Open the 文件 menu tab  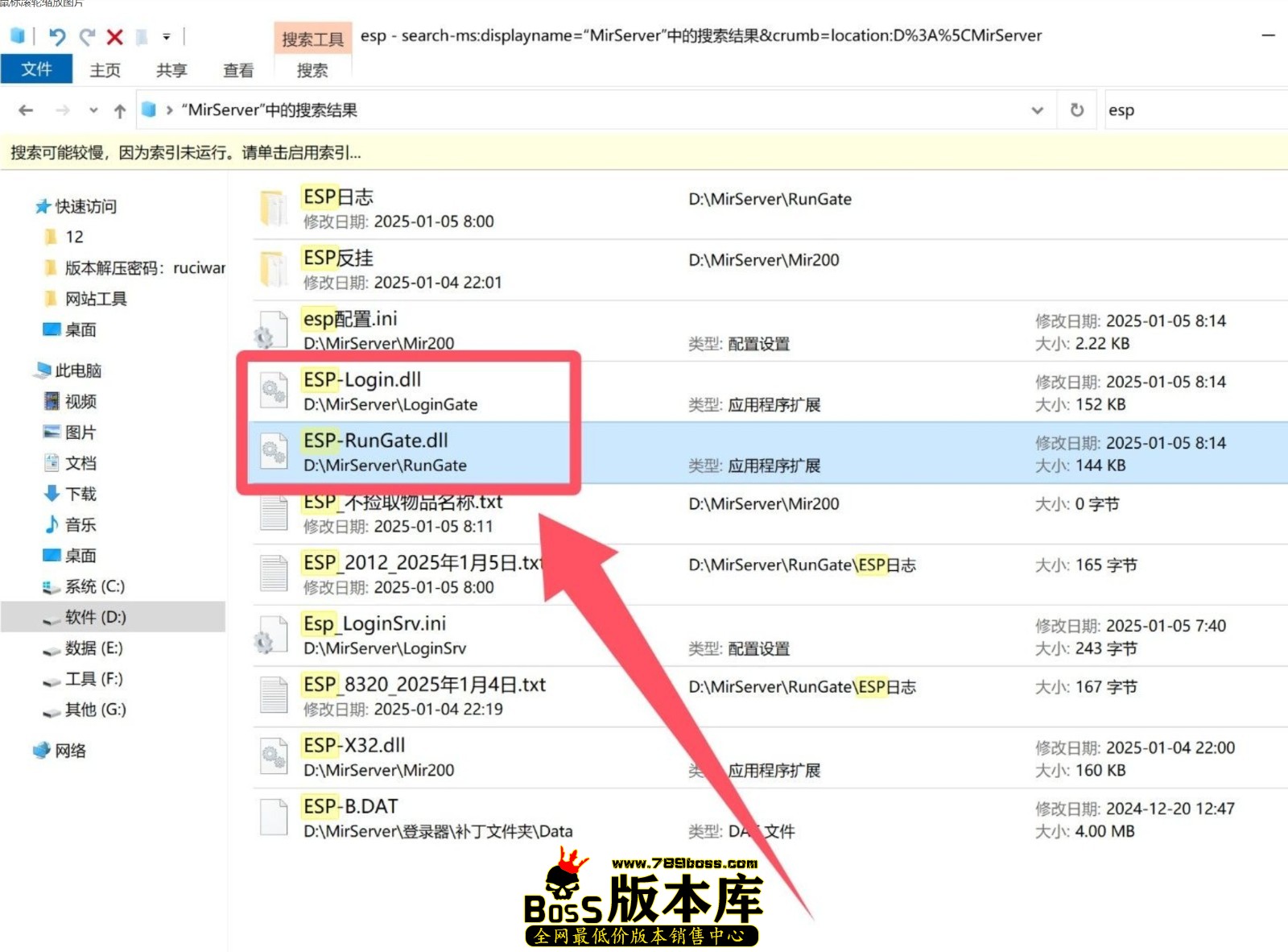(36, 70)
